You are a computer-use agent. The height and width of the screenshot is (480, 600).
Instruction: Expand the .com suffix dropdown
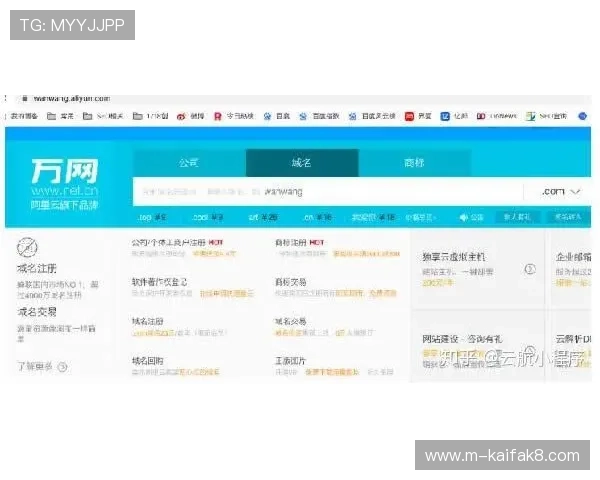click(x=561, y=191)
